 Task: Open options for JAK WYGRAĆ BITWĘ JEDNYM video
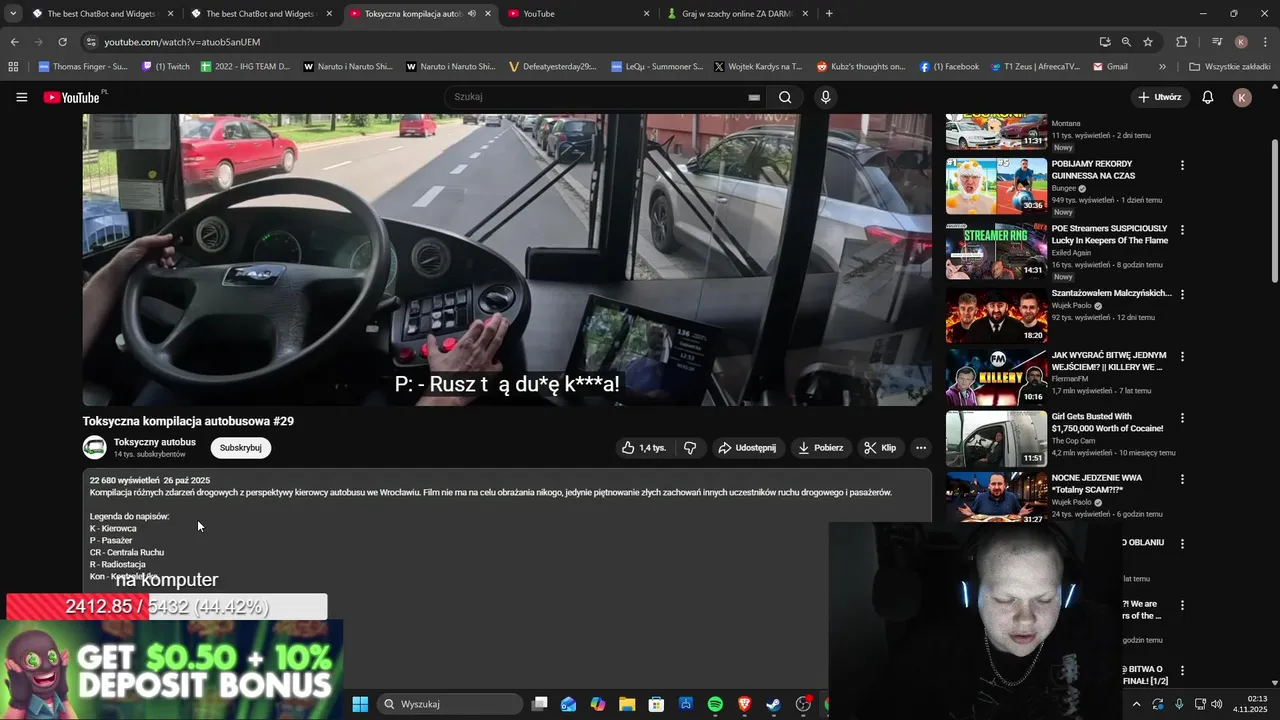(1182, 356)
